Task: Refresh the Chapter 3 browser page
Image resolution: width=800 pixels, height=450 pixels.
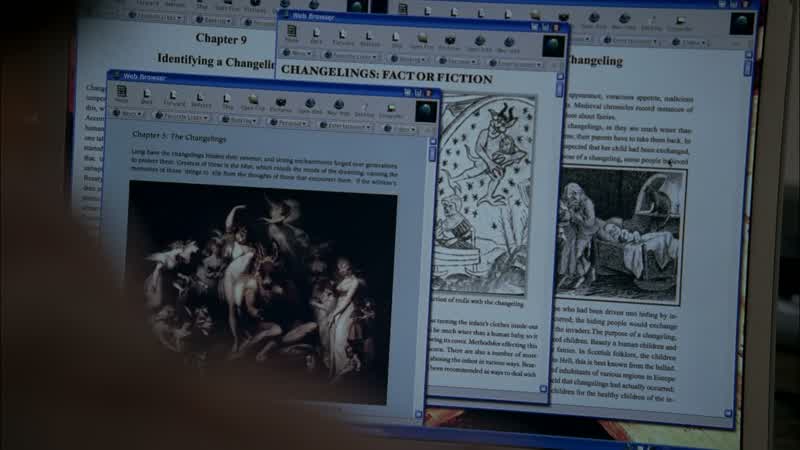Action: pos(201,99)
